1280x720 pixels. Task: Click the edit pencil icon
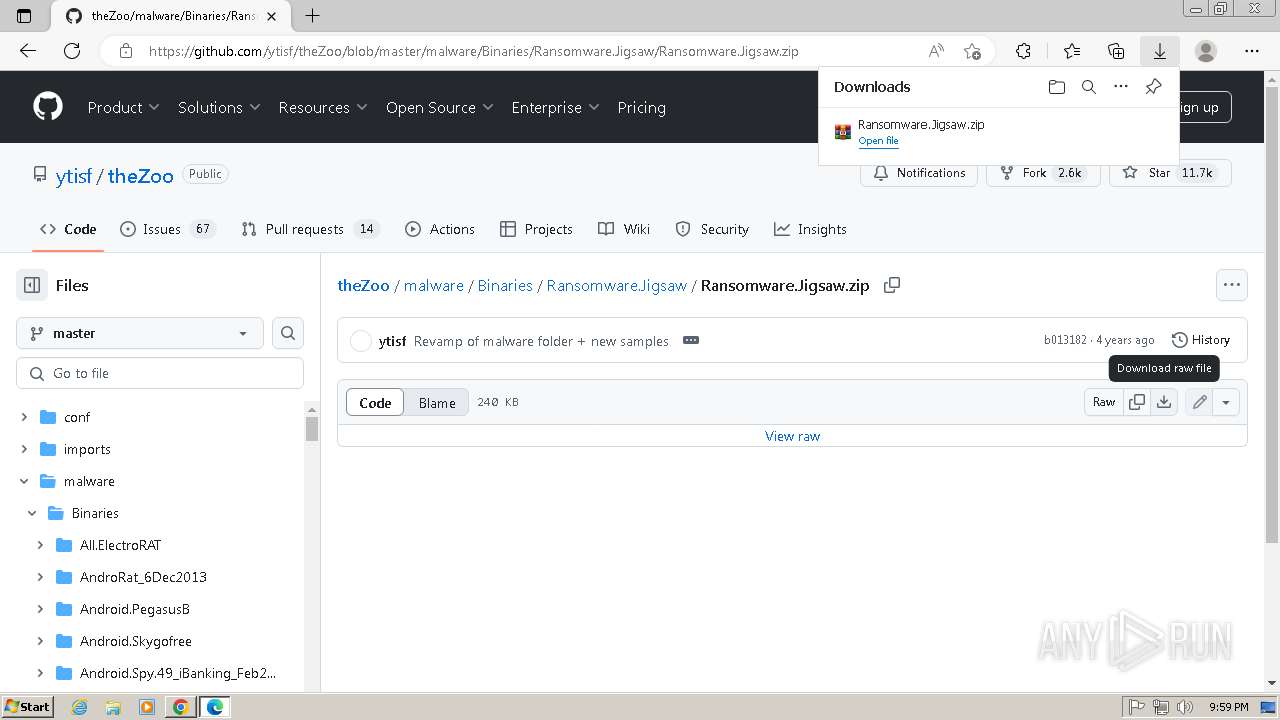(x=1199, y=402)
